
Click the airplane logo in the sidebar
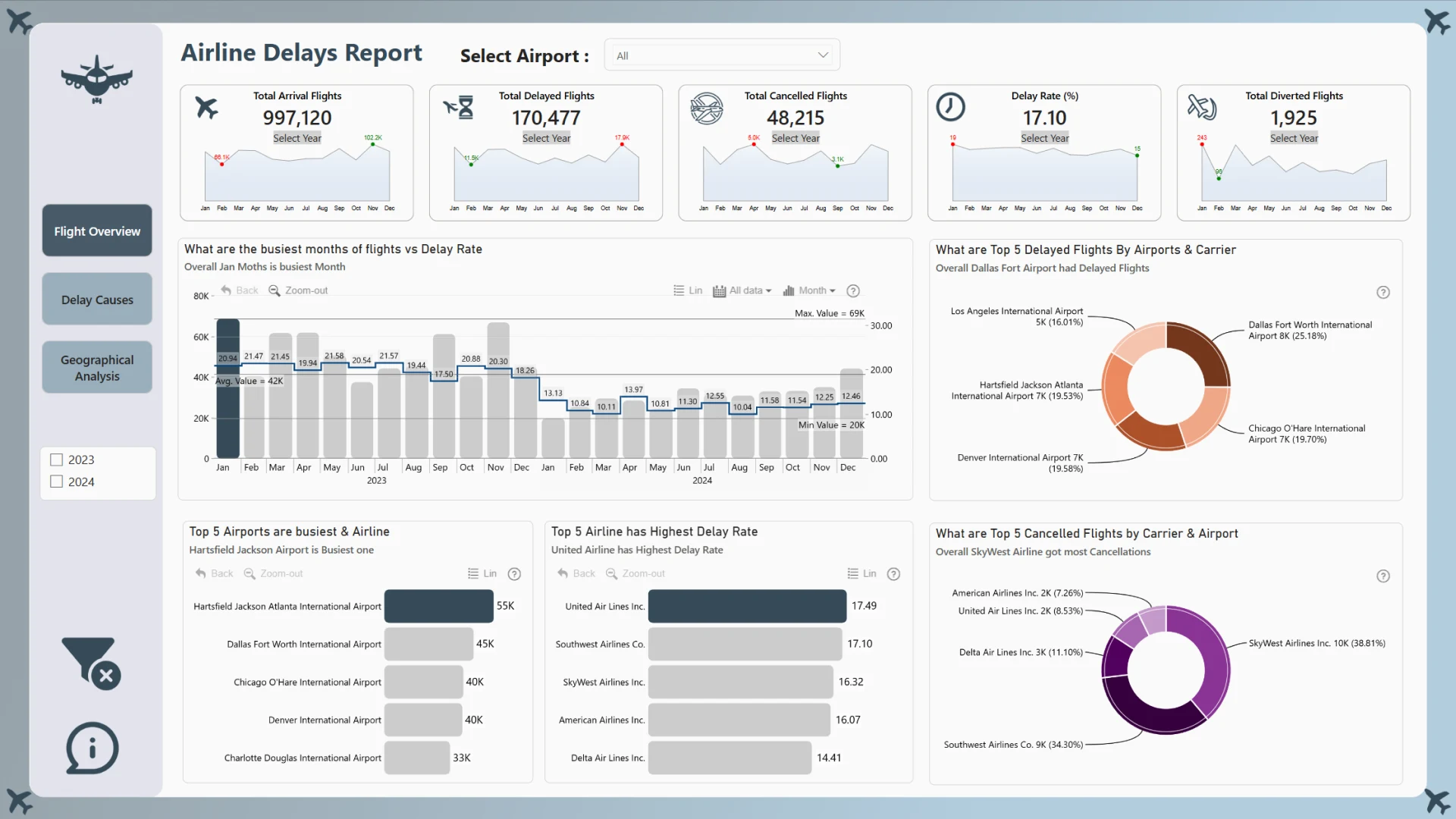(97, 79)
